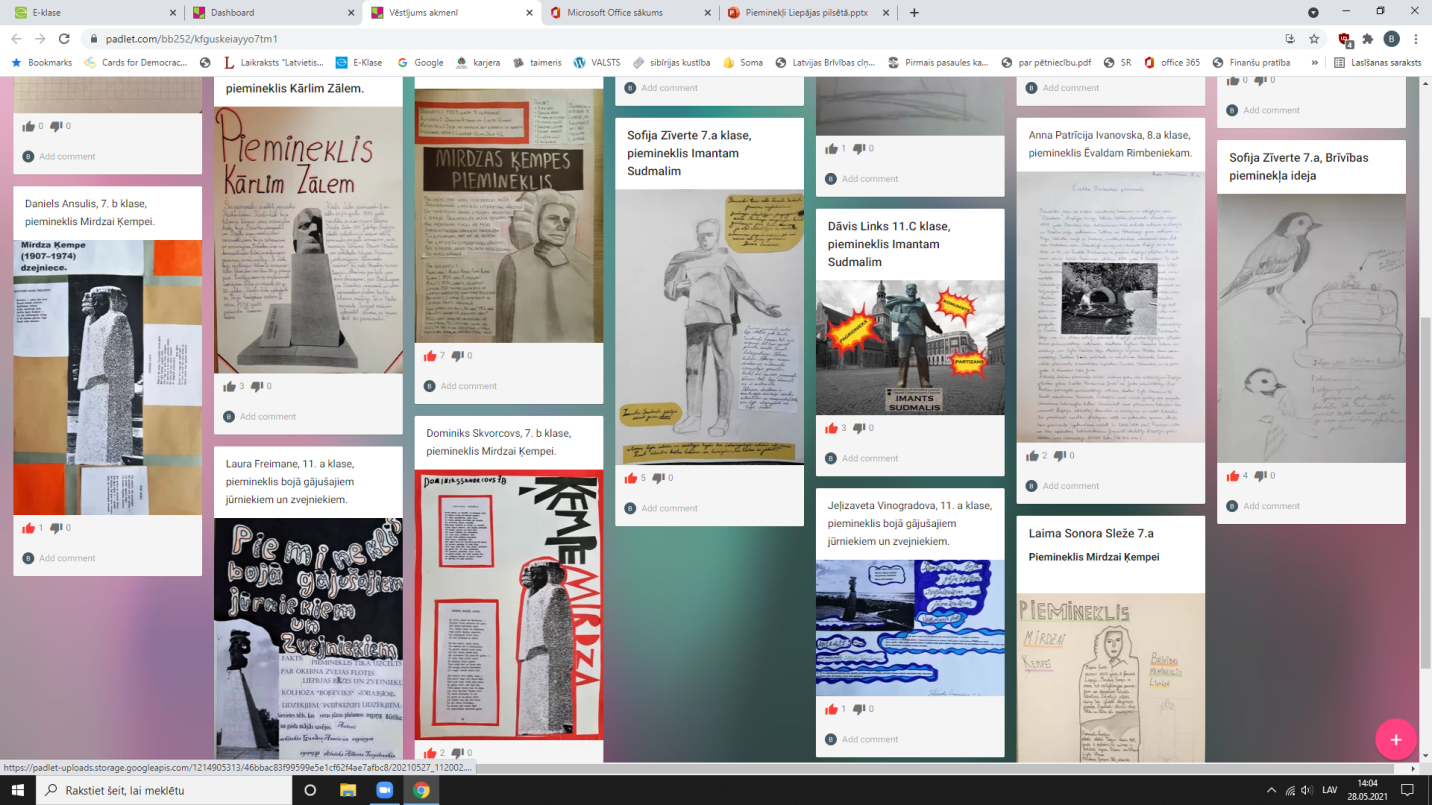Dislike Dominiks Skvorcovs' post
1432x805 pixels.
458,753
